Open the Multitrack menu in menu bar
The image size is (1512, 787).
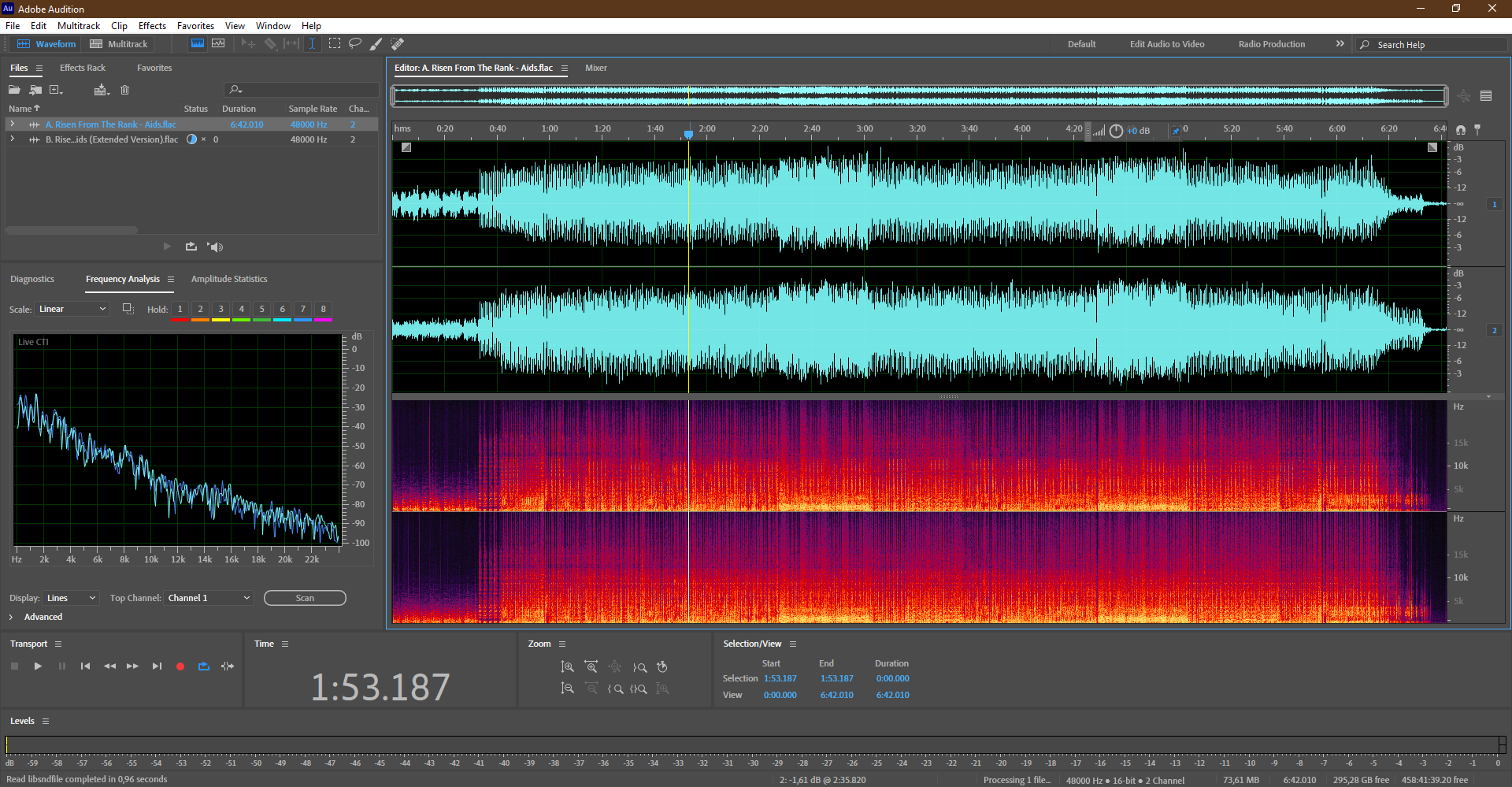[x=79, y=26]
